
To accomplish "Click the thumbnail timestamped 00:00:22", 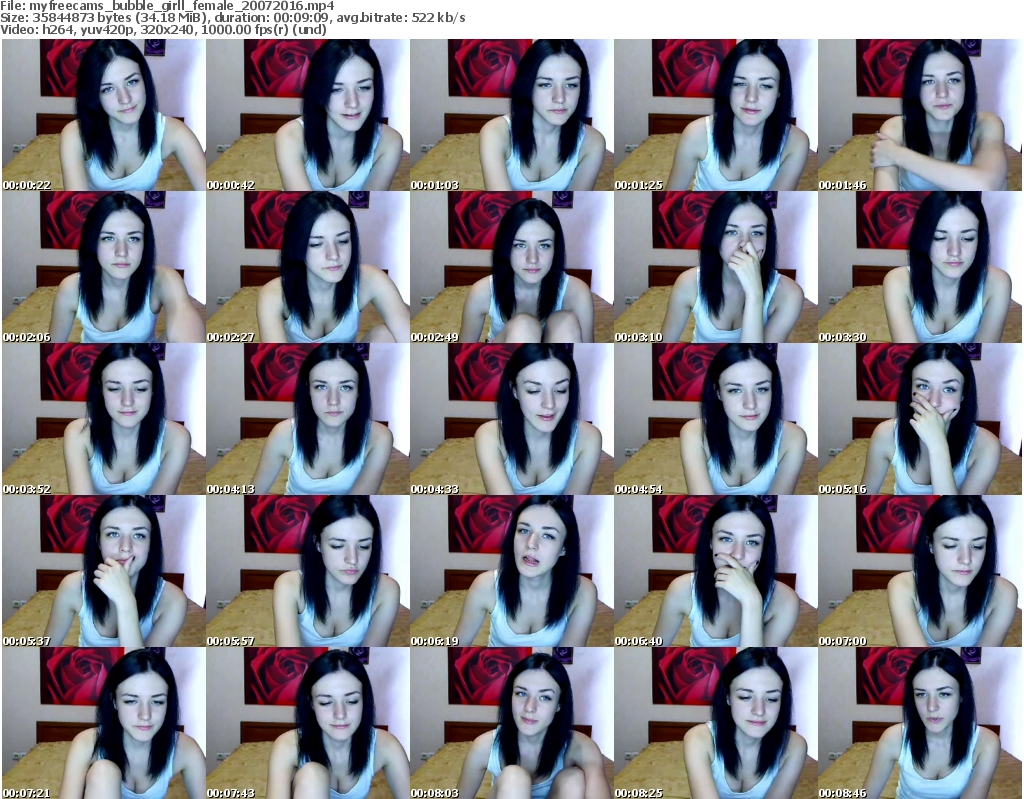I will [x=104, y=115].
